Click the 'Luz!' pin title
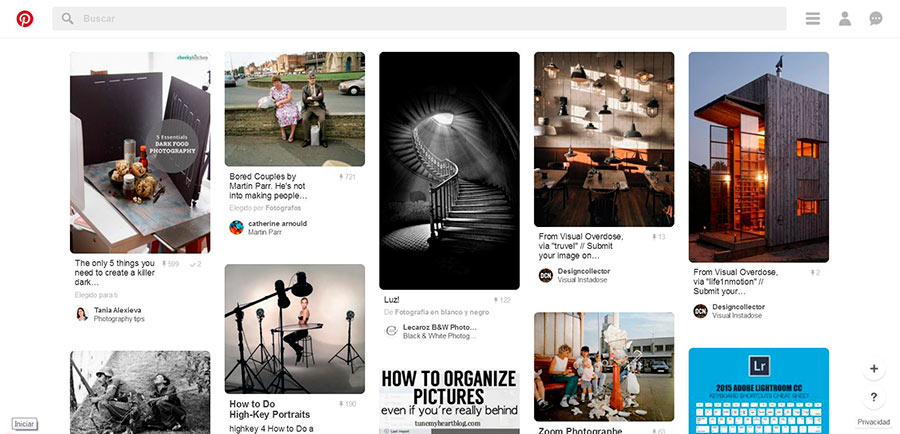900x434 pixels. click(391, 300)
